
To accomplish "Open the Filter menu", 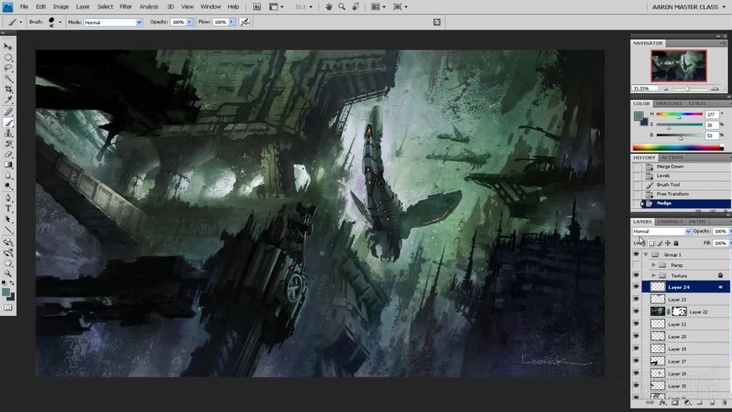I will tap(126, 7).
